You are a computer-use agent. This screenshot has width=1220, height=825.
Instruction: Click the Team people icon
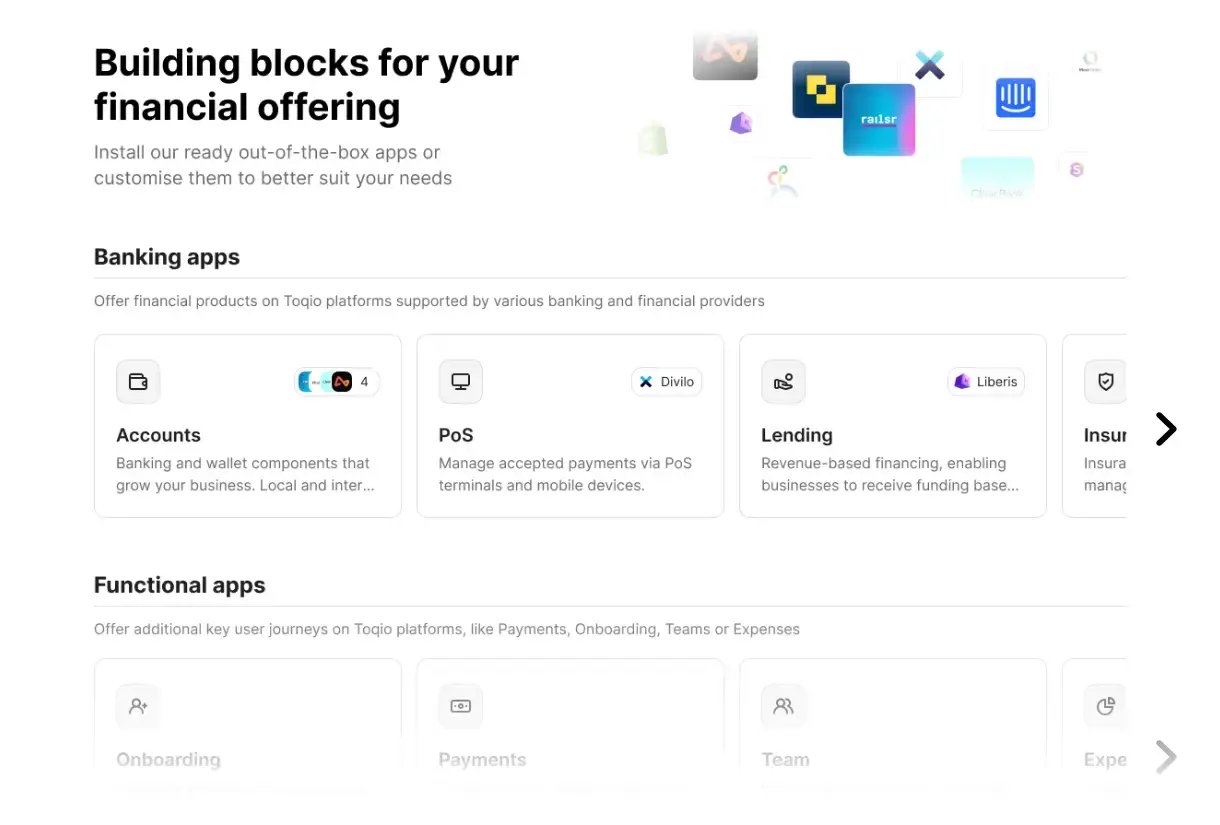click(783, 706)
